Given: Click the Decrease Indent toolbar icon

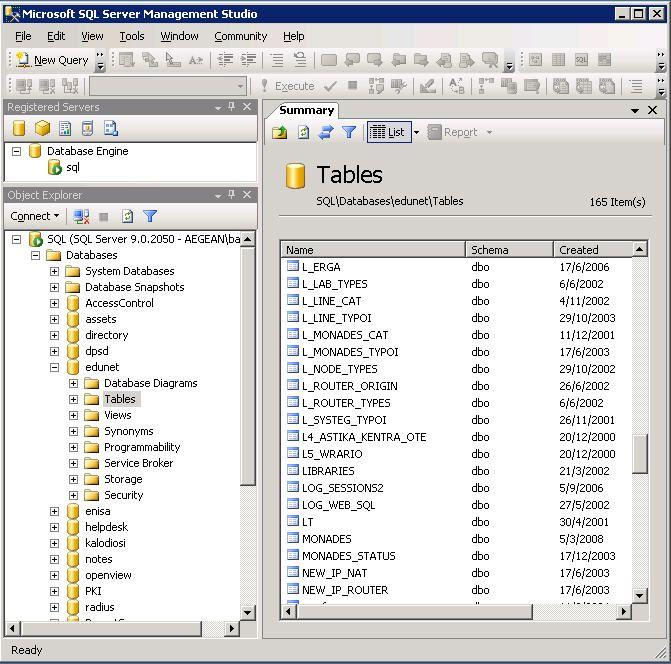Looking at the screenshot, I should 225,60.
